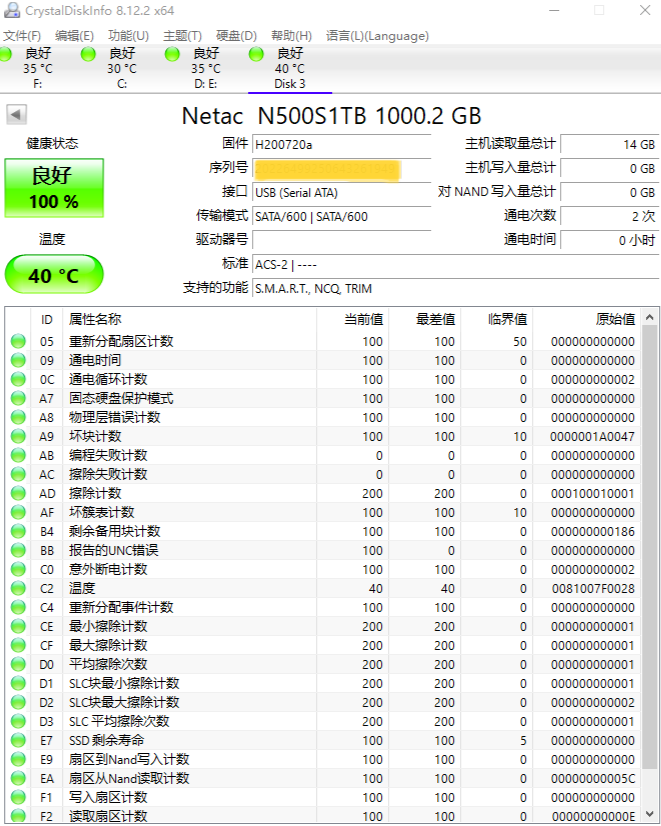Select the 坏块计数 raw value 0000001A0047
The height and width of the screenshot is (826, 661).
point(592,437)
